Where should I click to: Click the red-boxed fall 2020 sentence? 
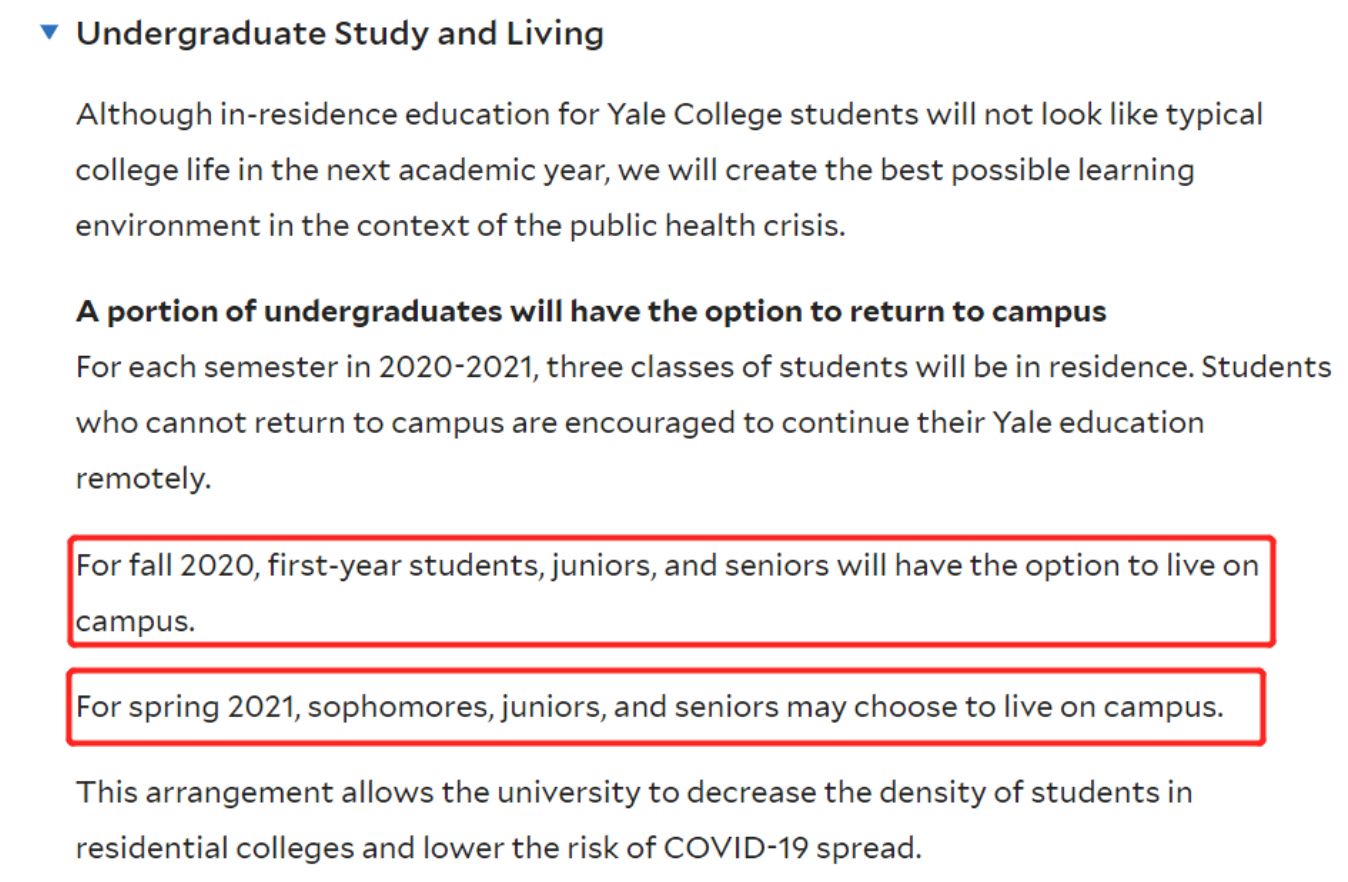click(x=667, y=567)
